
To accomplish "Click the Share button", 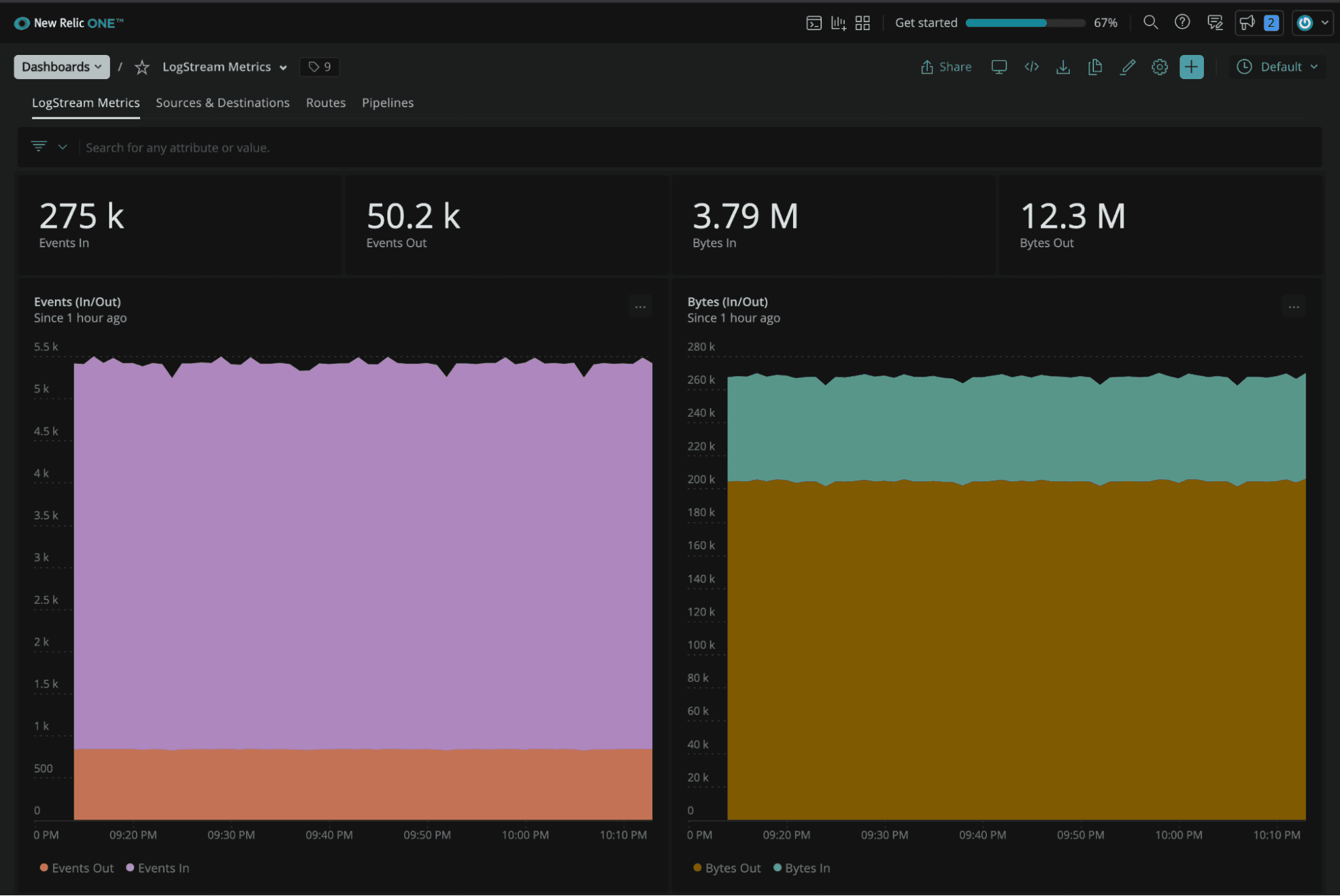I will [946, 67].
